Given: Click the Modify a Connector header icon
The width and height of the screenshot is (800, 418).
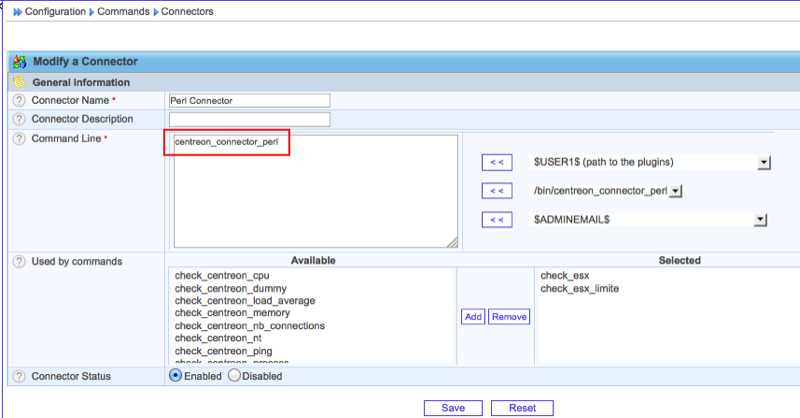Looking at the screenshot, I should (19, 62).
